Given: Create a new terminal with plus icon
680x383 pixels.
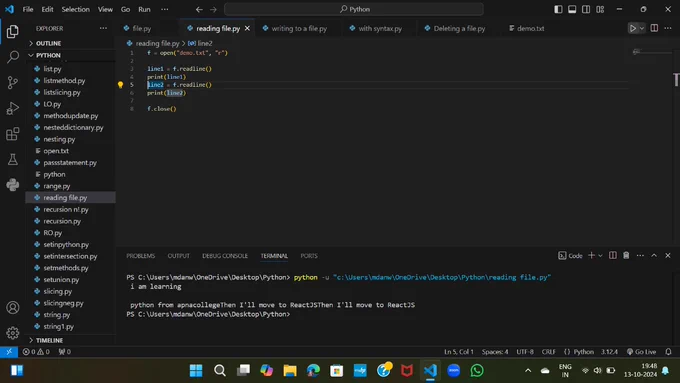Looking at the screenshot, I should coord(591,255).
